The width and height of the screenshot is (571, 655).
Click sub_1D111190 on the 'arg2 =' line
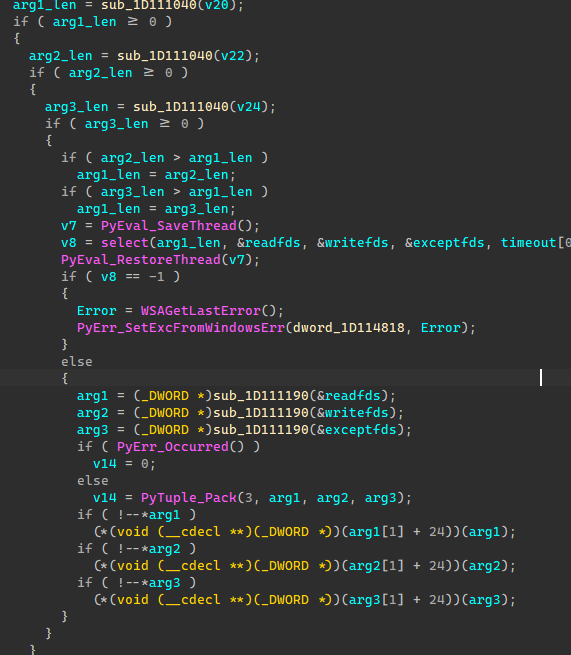pos(261,413)
